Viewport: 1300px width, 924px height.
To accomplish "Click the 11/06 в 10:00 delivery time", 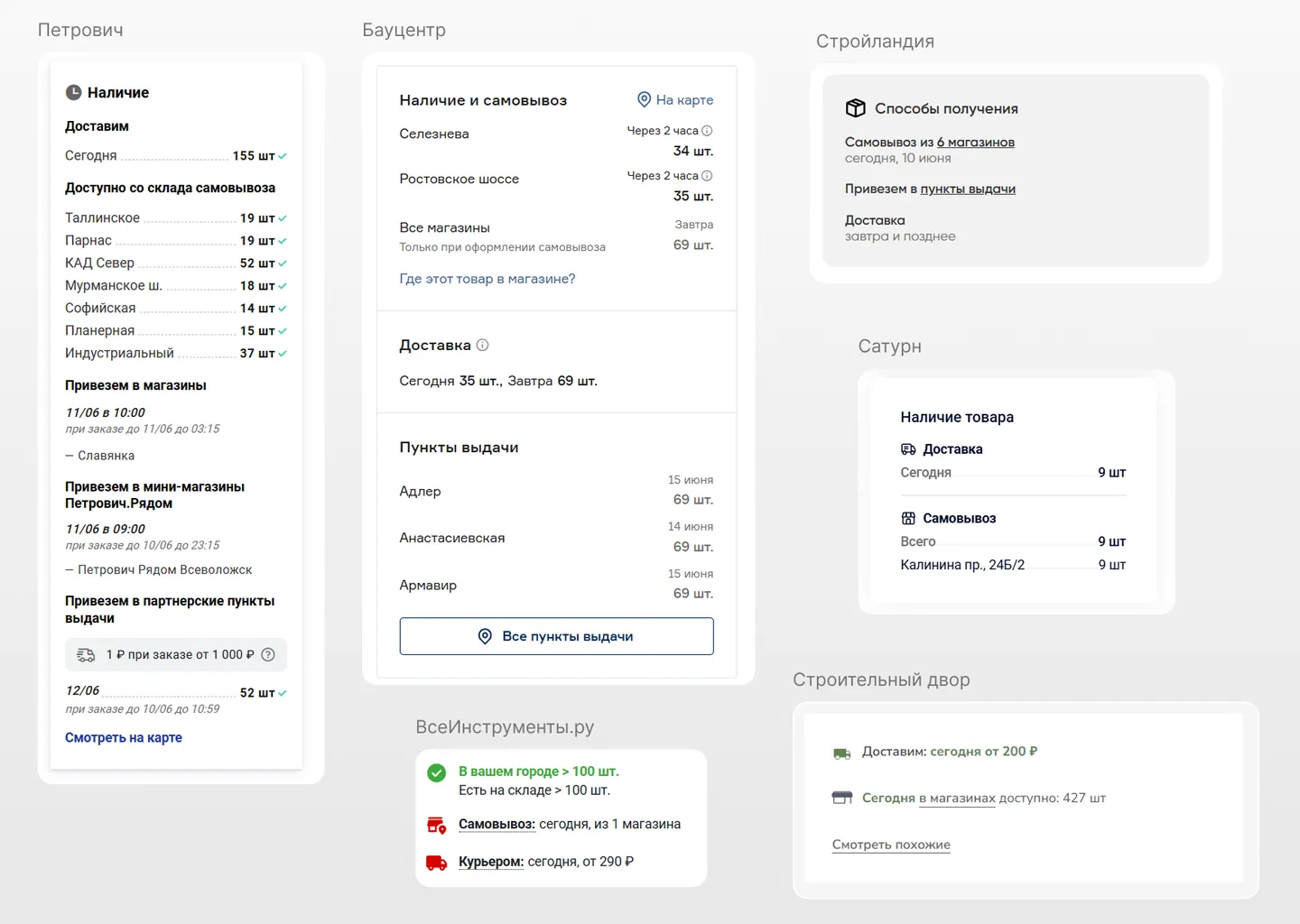I will 105,412.
